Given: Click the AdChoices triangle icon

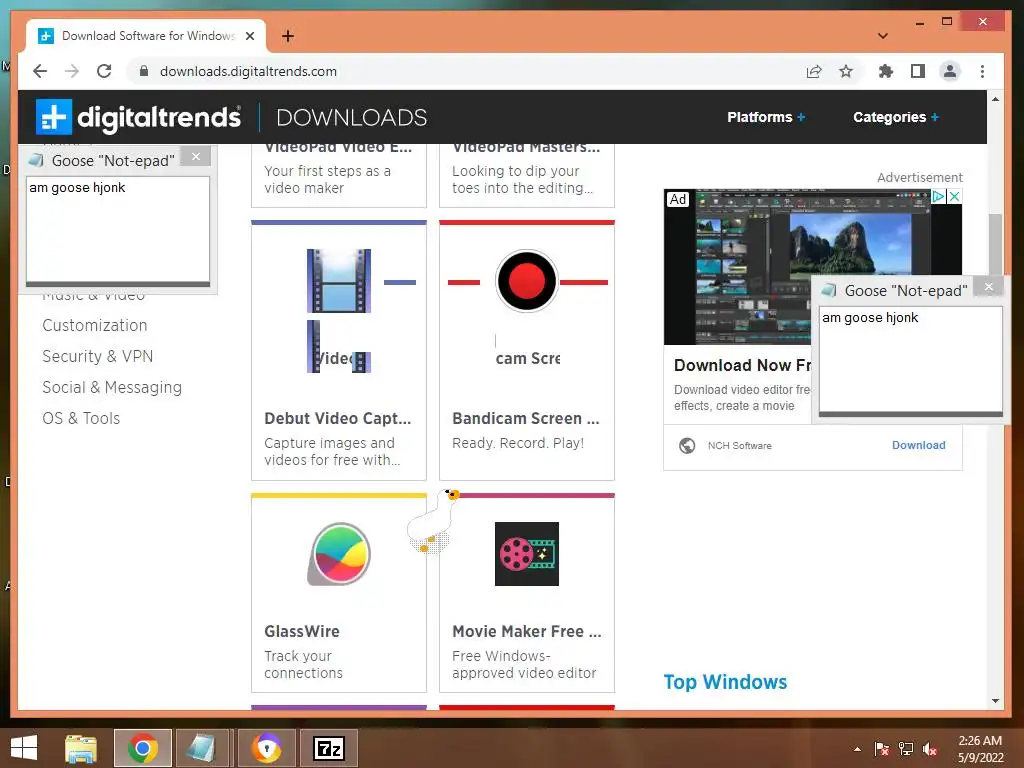Looking at the screenshot, I should [938, 196].
